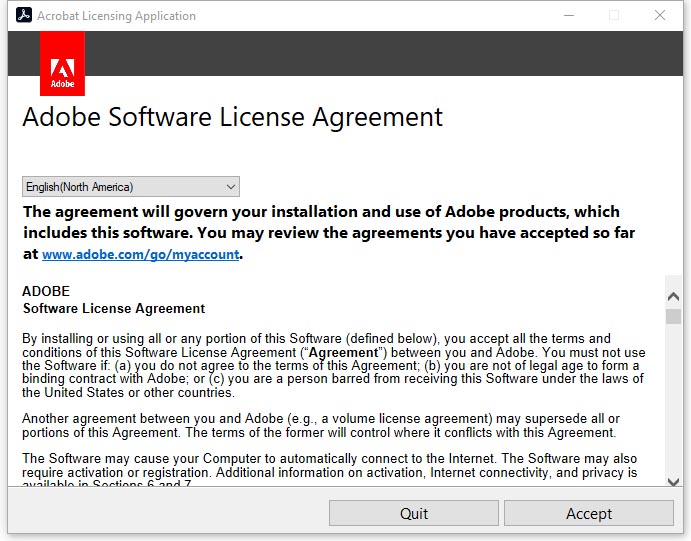
Task: Click the paragraph starting "By installing or using"
Action: coord(334,365)
